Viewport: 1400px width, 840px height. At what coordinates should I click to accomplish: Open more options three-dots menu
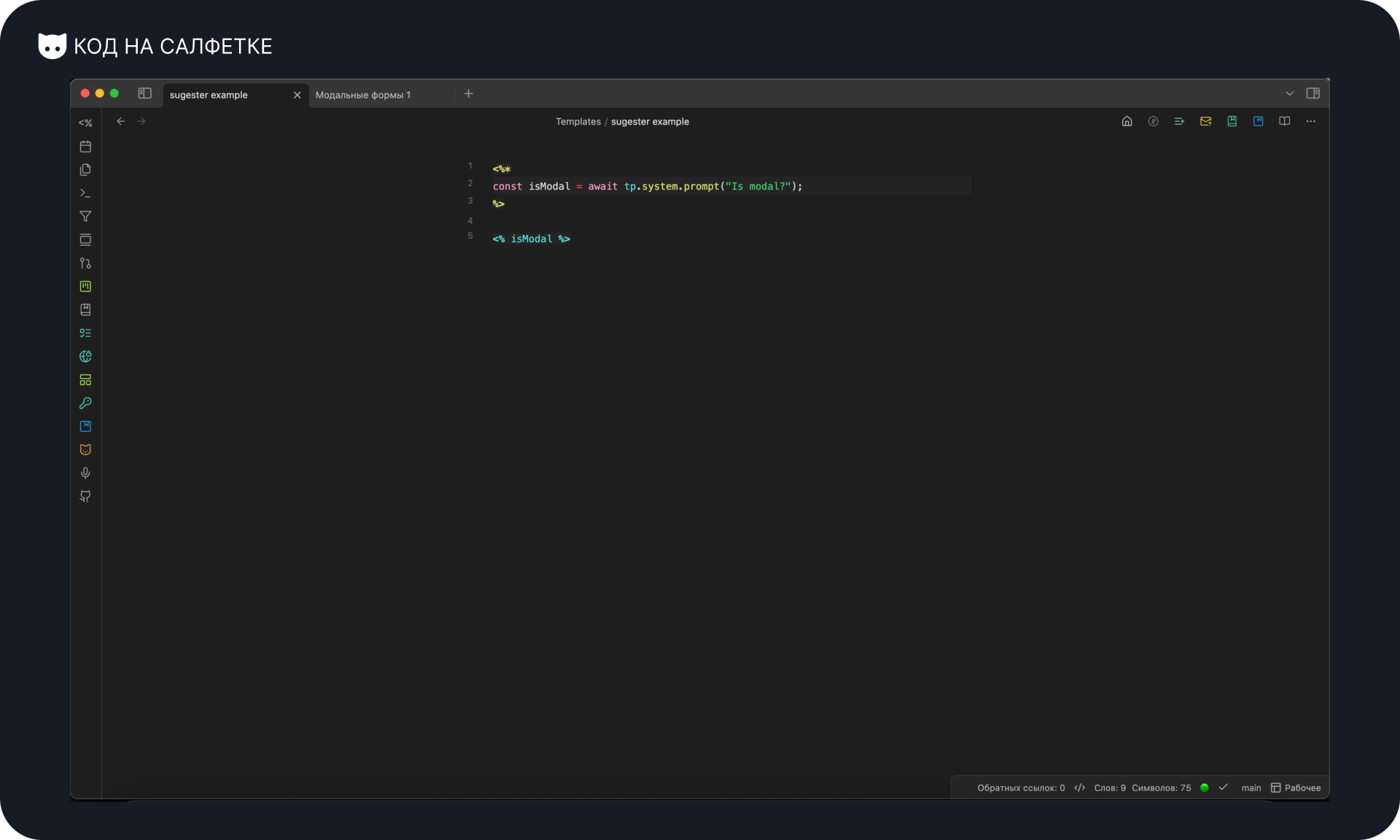pos(1311,122)
